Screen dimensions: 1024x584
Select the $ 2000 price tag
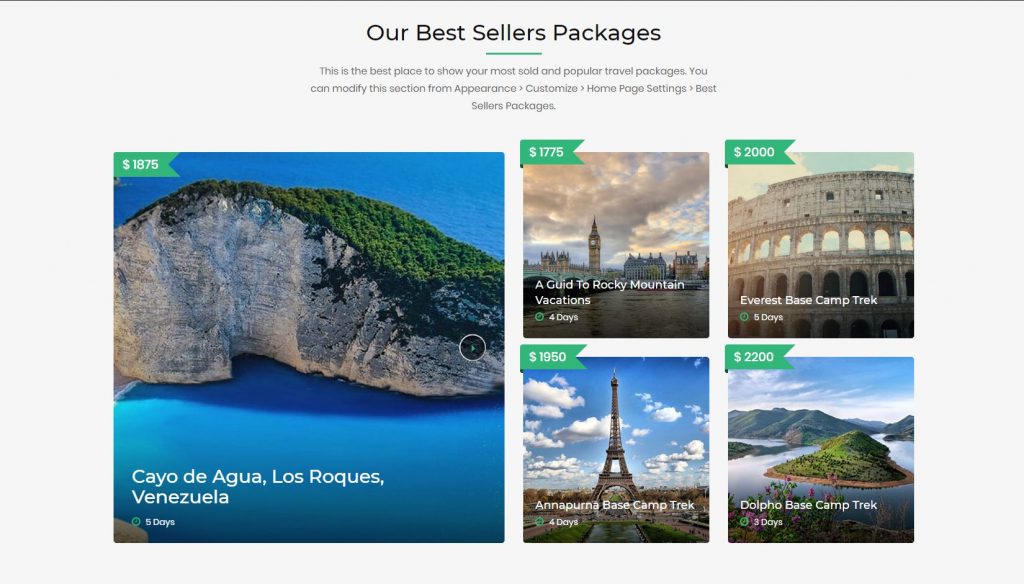coord(760,152)
